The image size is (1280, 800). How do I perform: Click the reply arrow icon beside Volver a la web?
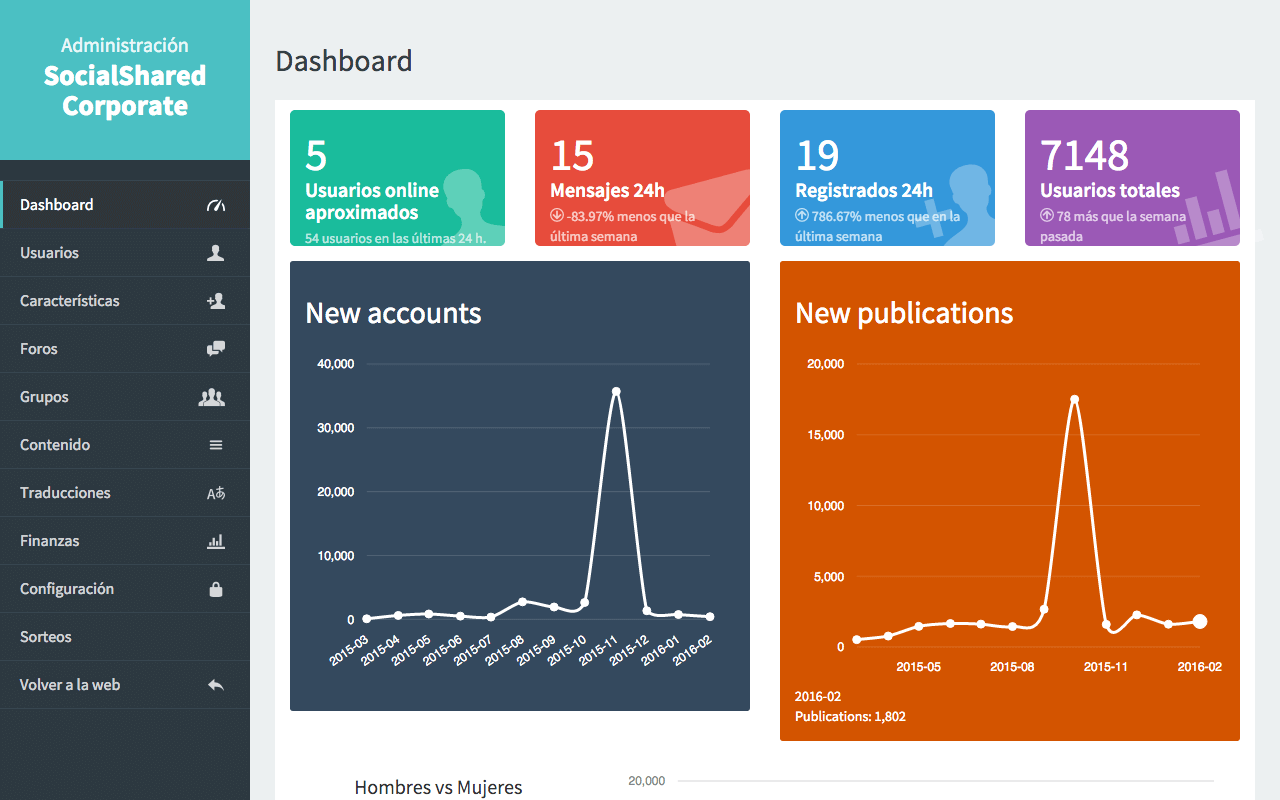click(215, 685)
